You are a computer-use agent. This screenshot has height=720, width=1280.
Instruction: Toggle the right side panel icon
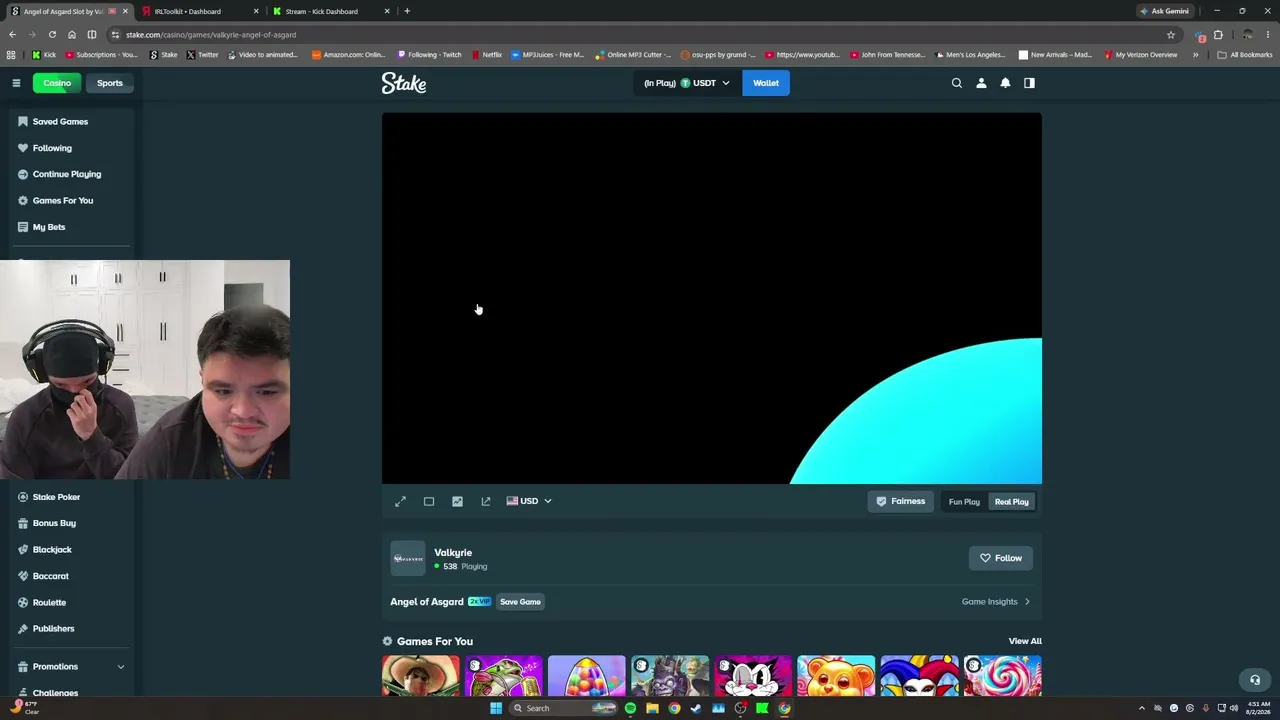(1029, 83)
